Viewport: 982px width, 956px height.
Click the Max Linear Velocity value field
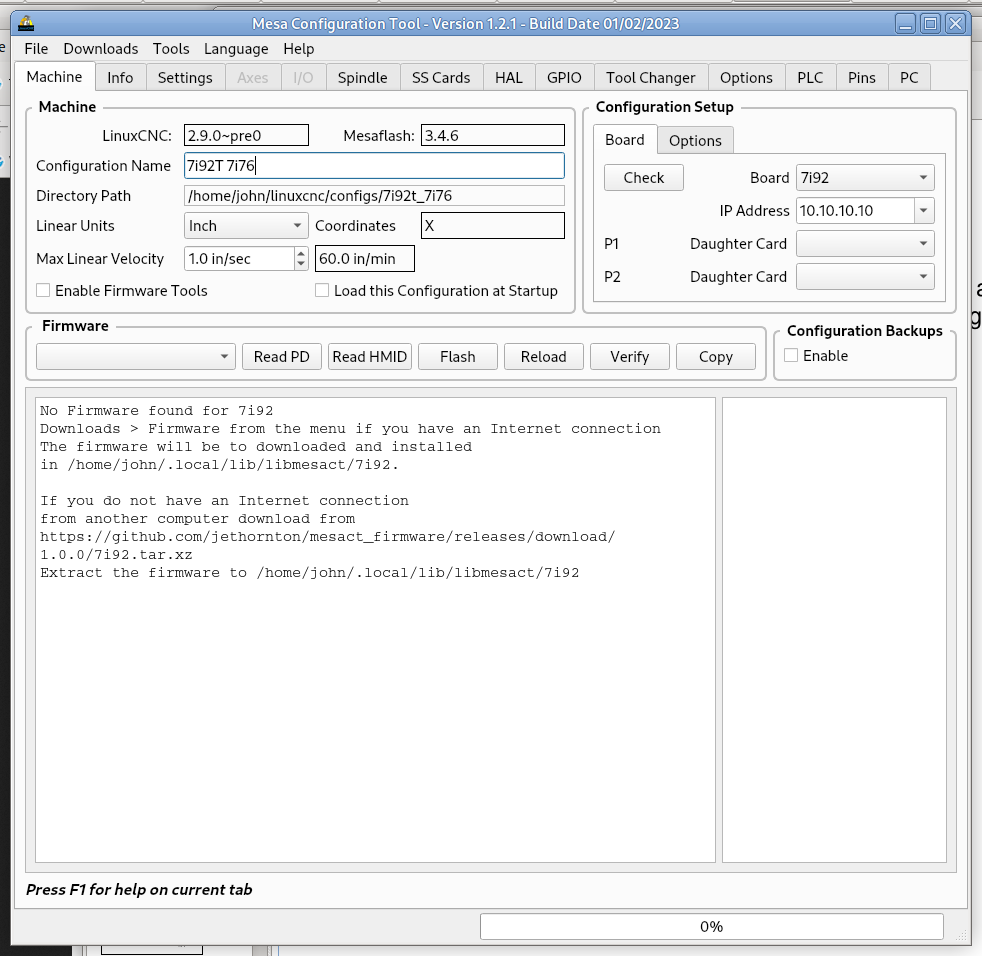240,259
